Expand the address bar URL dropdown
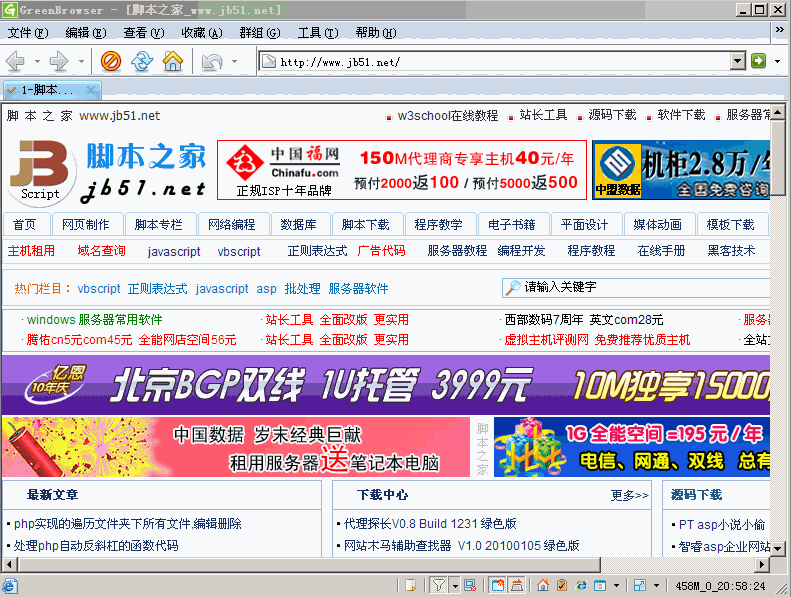This screenshot has height=597, width=791. point(738,61)
